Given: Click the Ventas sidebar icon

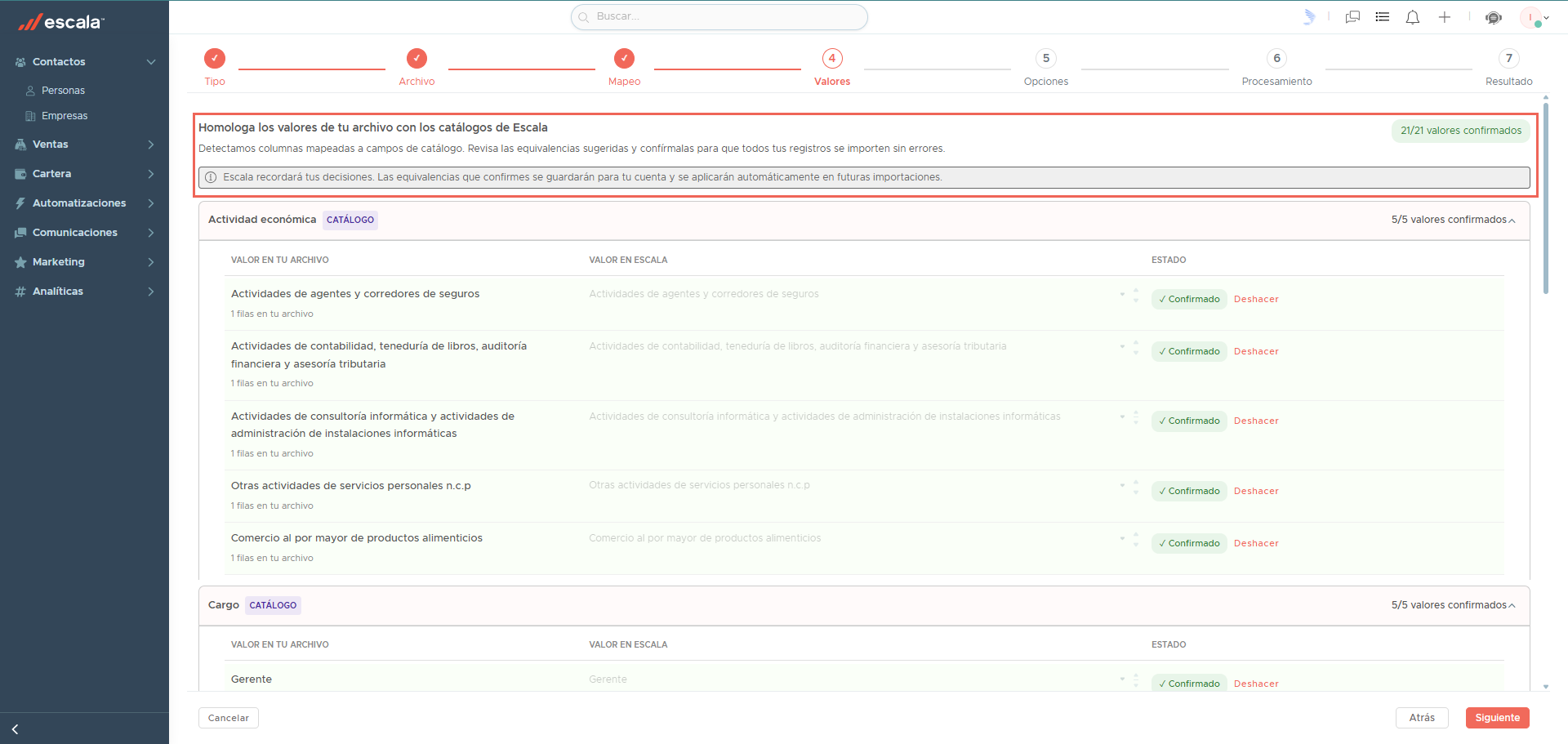Looking at the screenshot, I should coord(20,145).
